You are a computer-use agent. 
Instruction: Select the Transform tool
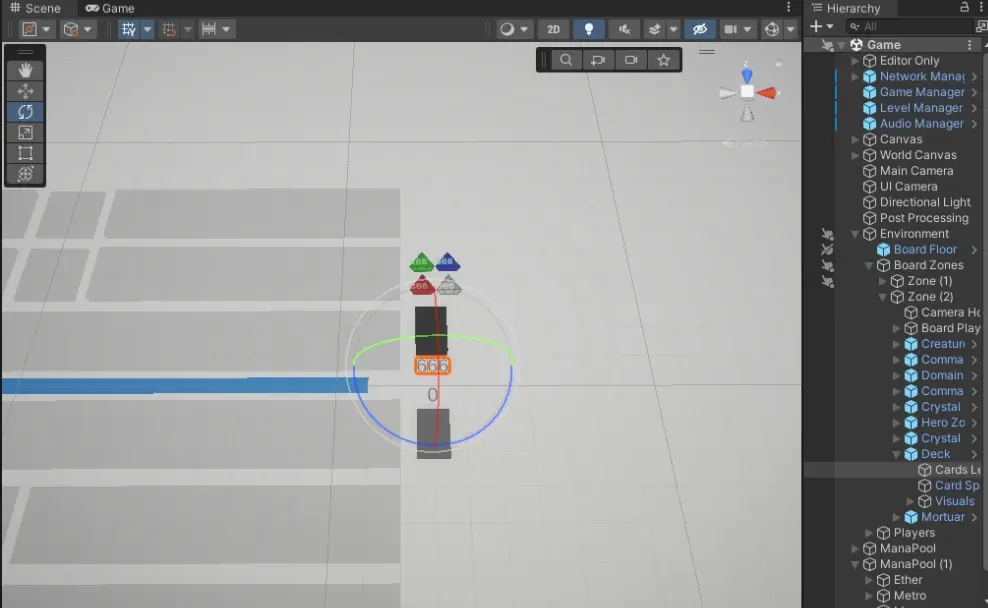(25, 174)
